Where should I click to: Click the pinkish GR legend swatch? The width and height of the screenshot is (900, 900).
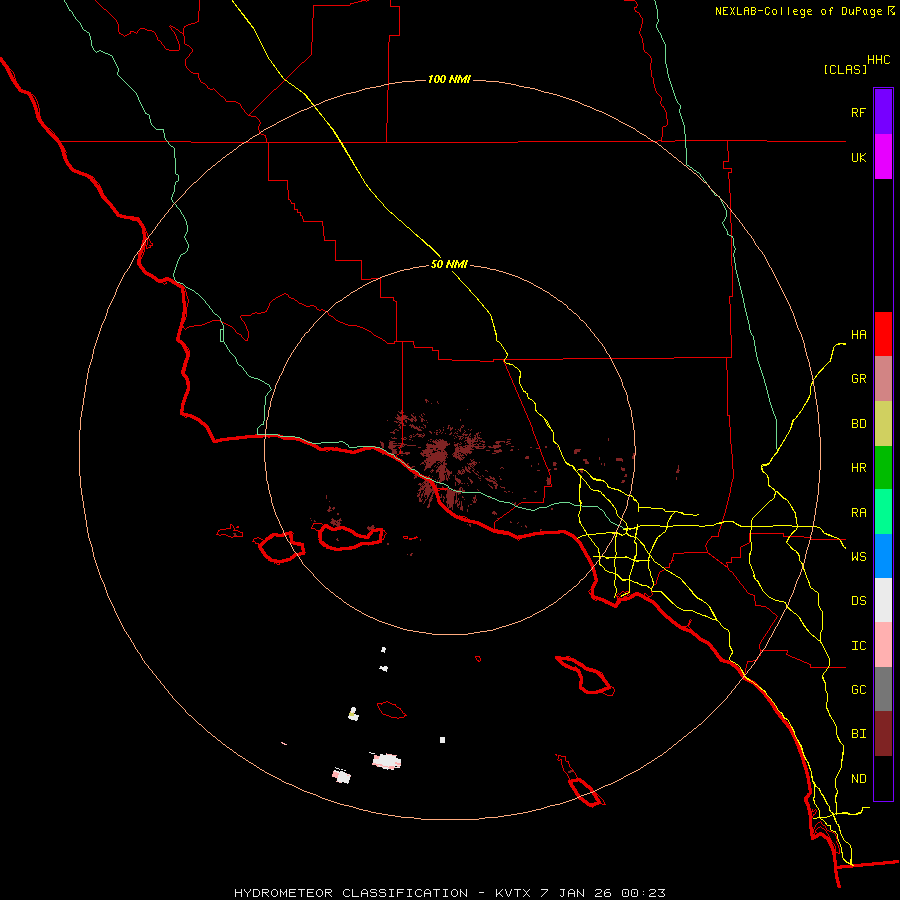(883, 379)
